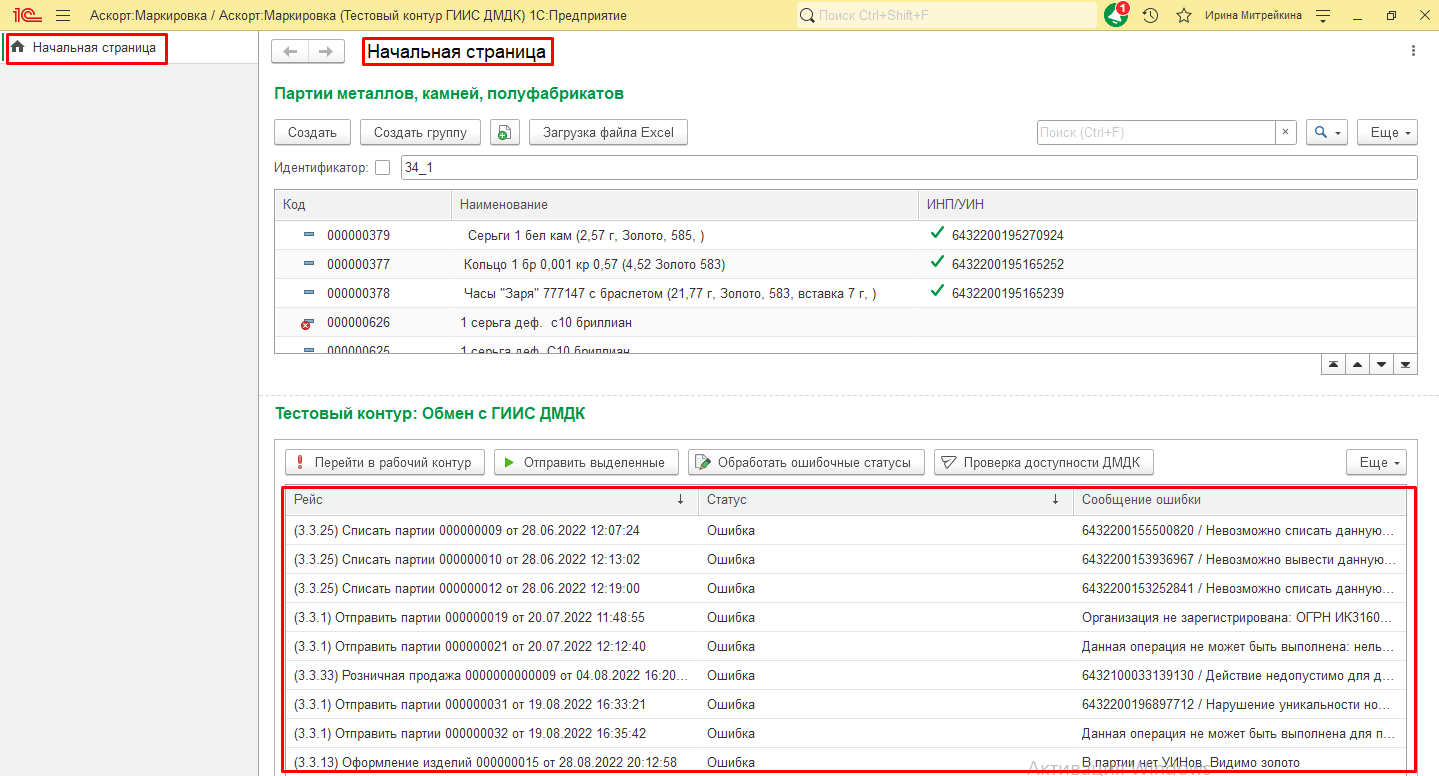Click user name Ирина Митрейкина
Viewport: 1439px width, 776px height.
[x=1253, y=16]
